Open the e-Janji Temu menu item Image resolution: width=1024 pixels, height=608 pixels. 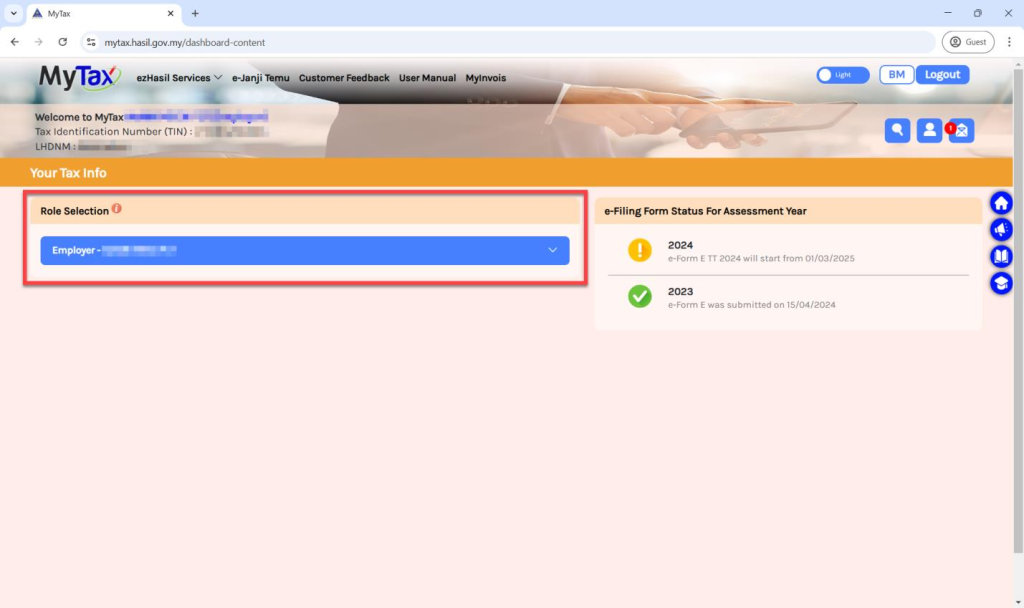261,78
